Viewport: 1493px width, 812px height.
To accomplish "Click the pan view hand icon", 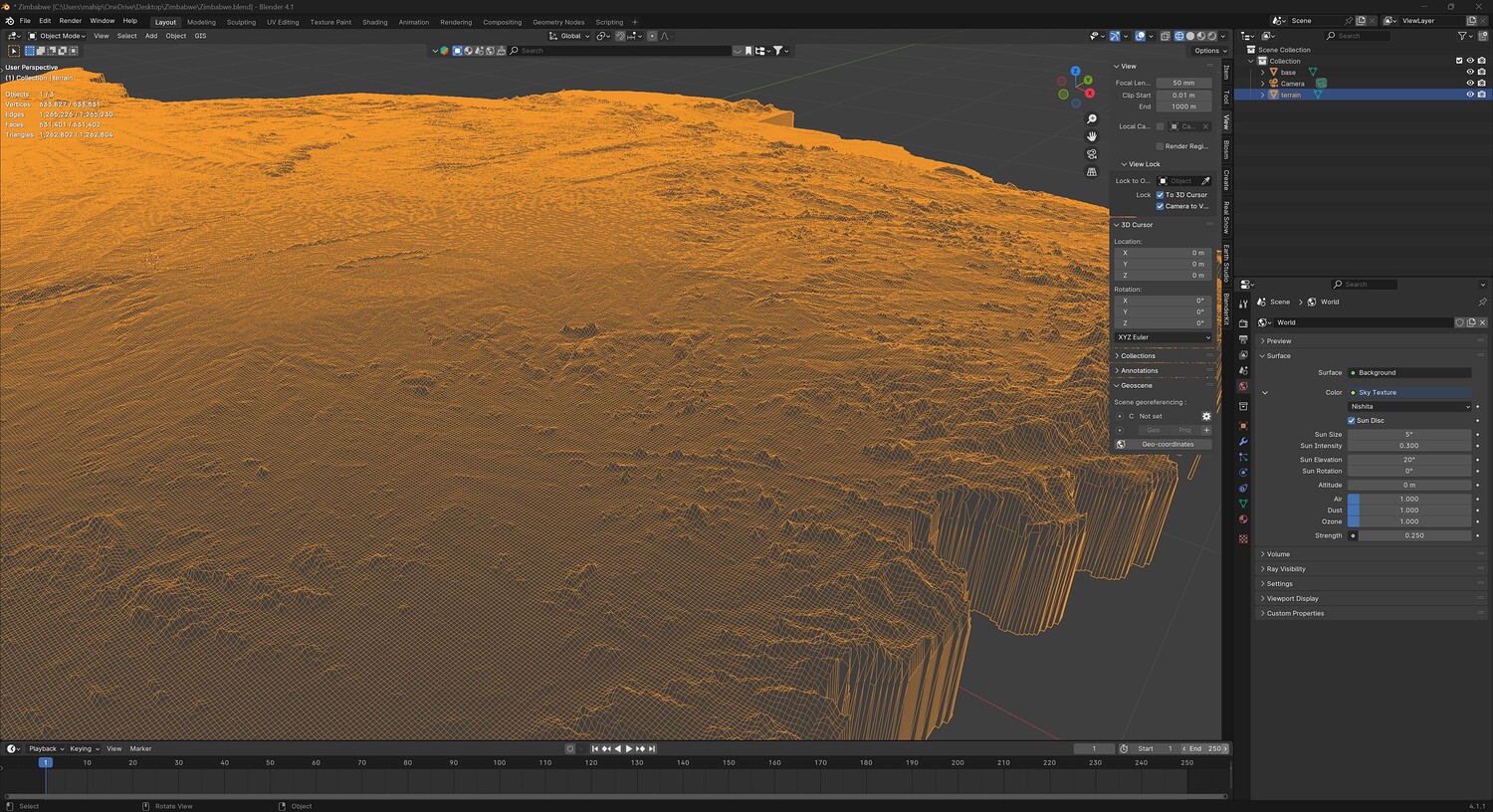I will [1092, 136].
